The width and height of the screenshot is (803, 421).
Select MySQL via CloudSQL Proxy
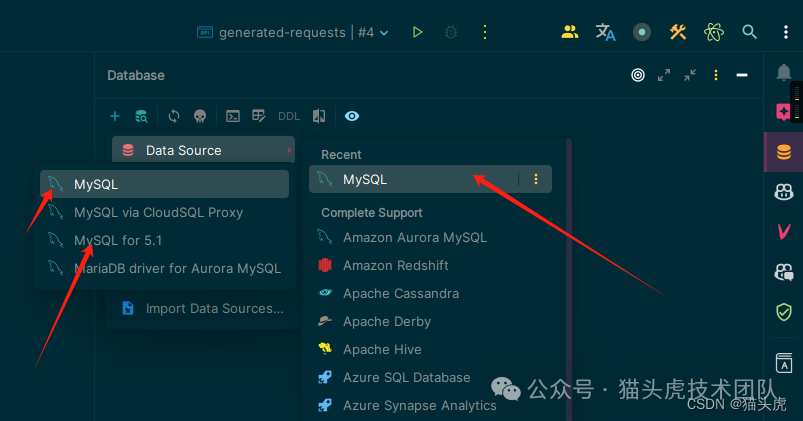click(x=164, y=212)
